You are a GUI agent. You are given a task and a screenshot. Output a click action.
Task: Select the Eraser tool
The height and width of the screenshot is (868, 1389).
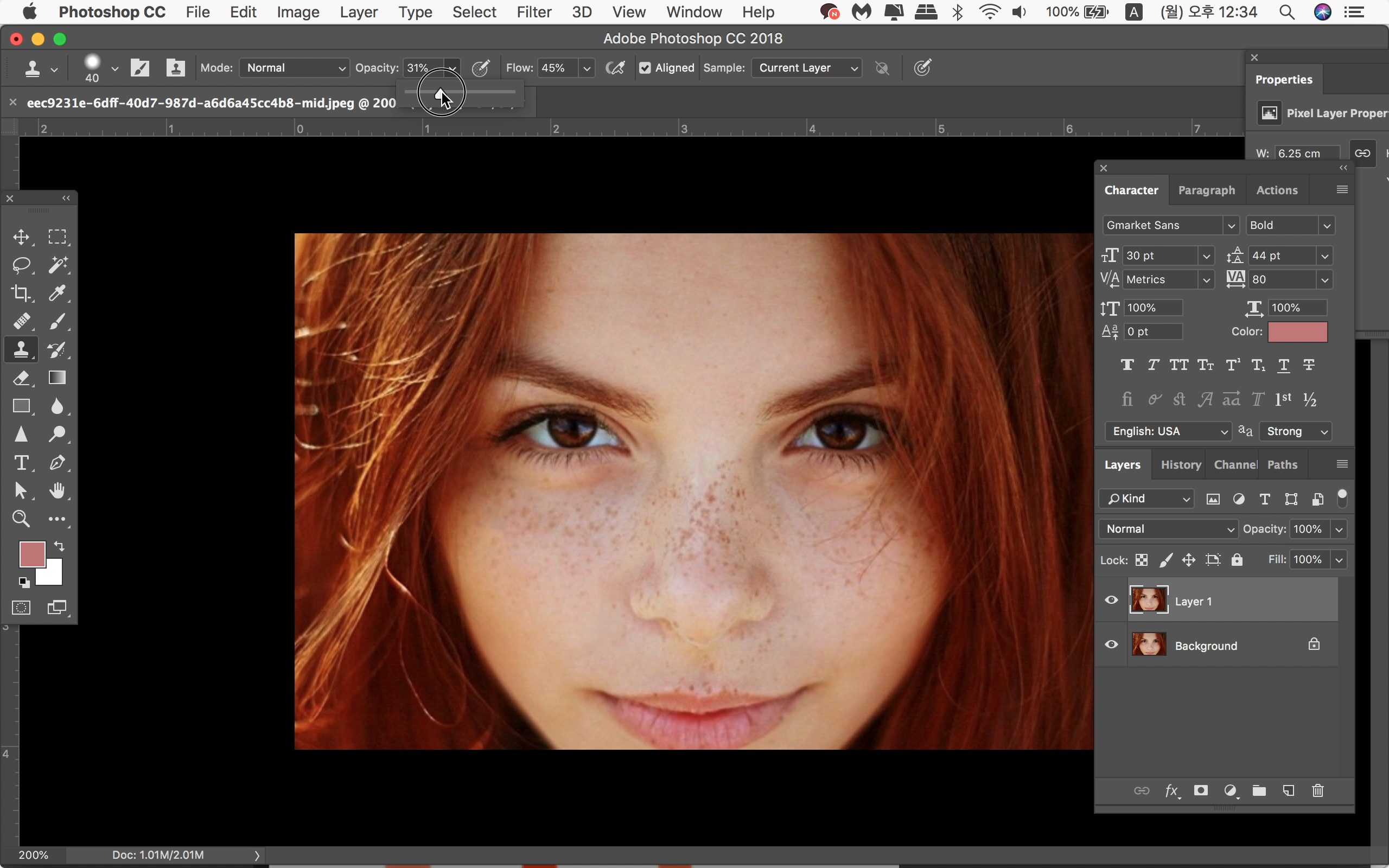pyautogui.click(x=21, y=378)
